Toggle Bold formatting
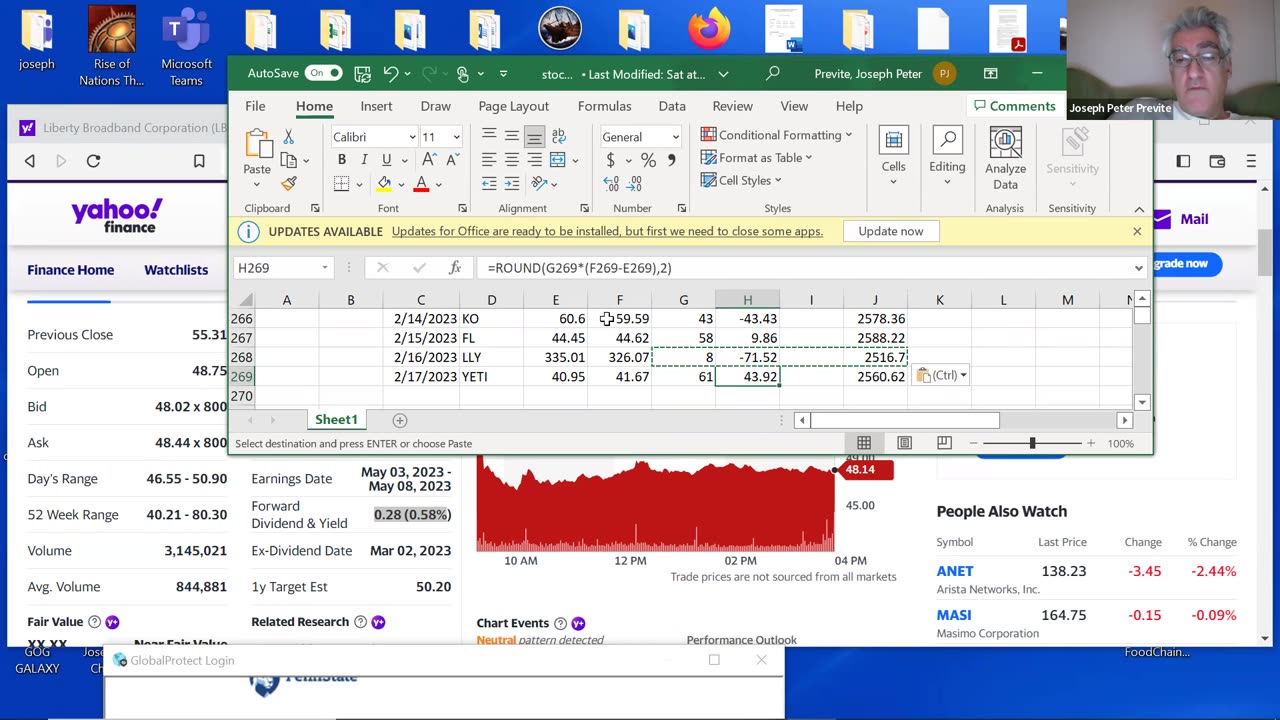 [x=342, y=160]
